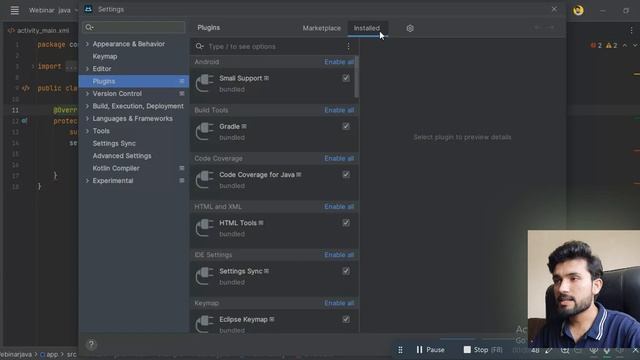This screenshot has width=640, height=360.
Task: Open the Webinar java project dropdown
Action: pyautogui.click(x=52, y=10)
